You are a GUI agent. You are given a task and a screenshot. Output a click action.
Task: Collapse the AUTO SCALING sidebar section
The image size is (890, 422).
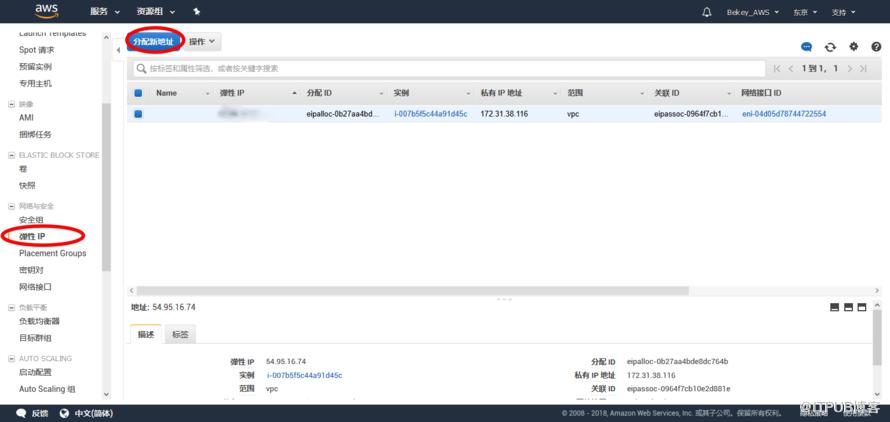[x=11, y=358]
